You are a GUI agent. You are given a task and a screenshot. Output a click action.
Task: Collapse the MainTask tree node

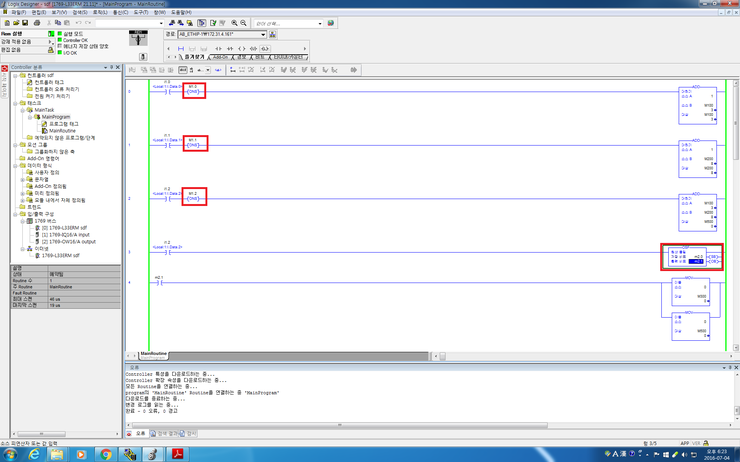tap(22, 110)
